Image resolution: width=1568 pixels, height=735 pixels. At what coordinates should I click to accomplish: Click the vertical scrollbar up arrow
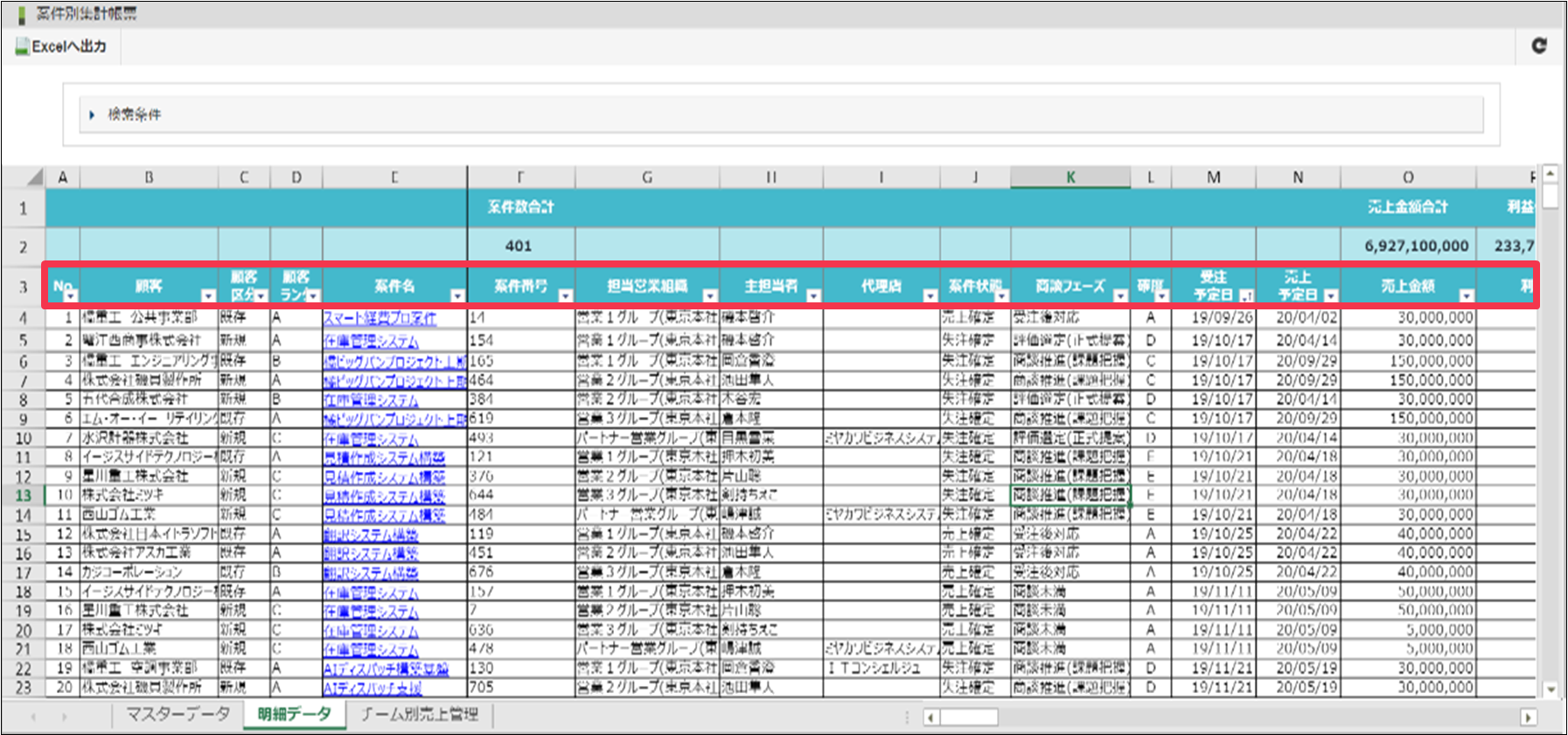pos(1550,173)
